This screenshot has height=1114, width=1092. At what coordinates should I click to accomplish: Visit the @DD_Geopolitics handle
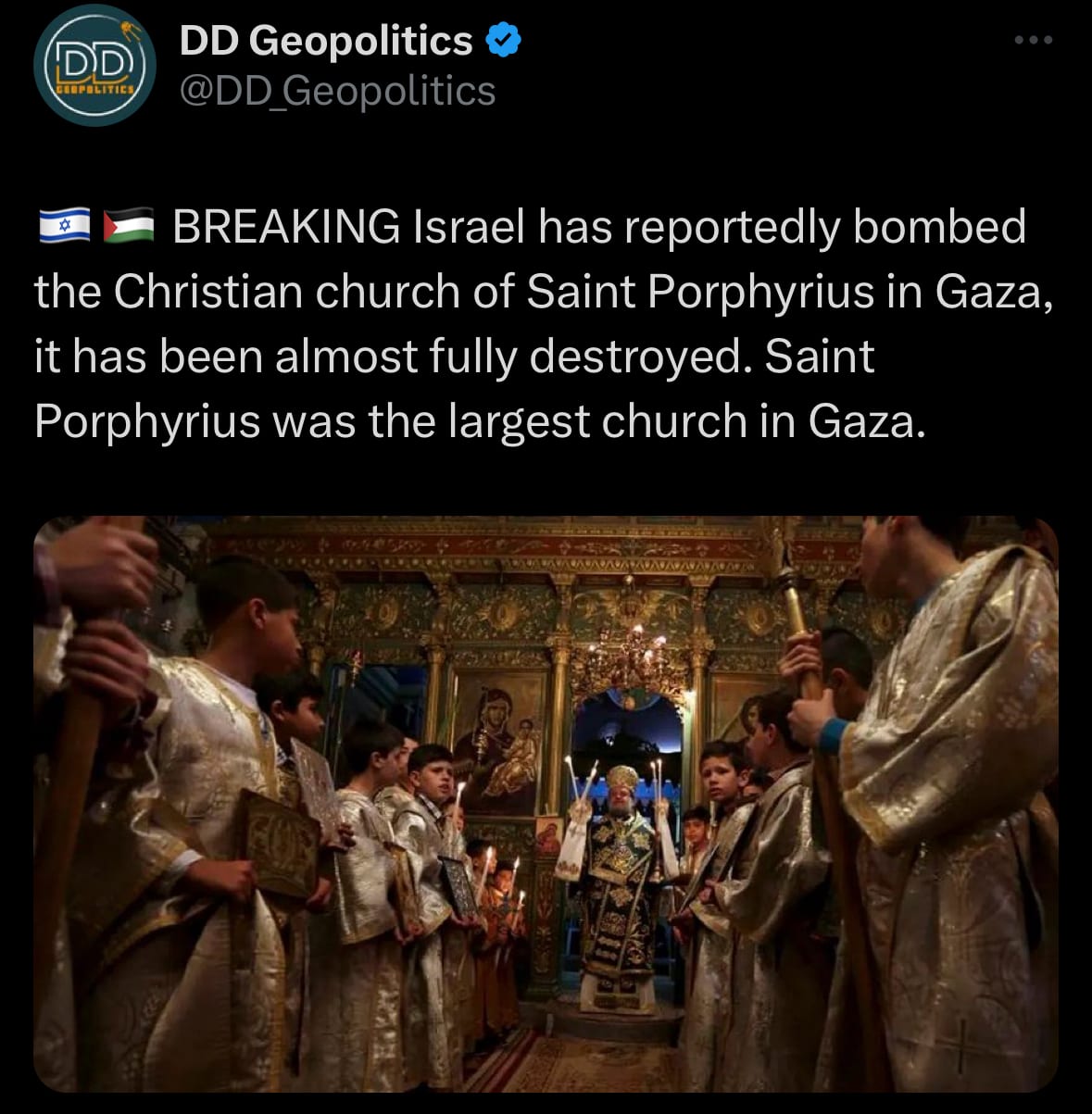point(337,91)
